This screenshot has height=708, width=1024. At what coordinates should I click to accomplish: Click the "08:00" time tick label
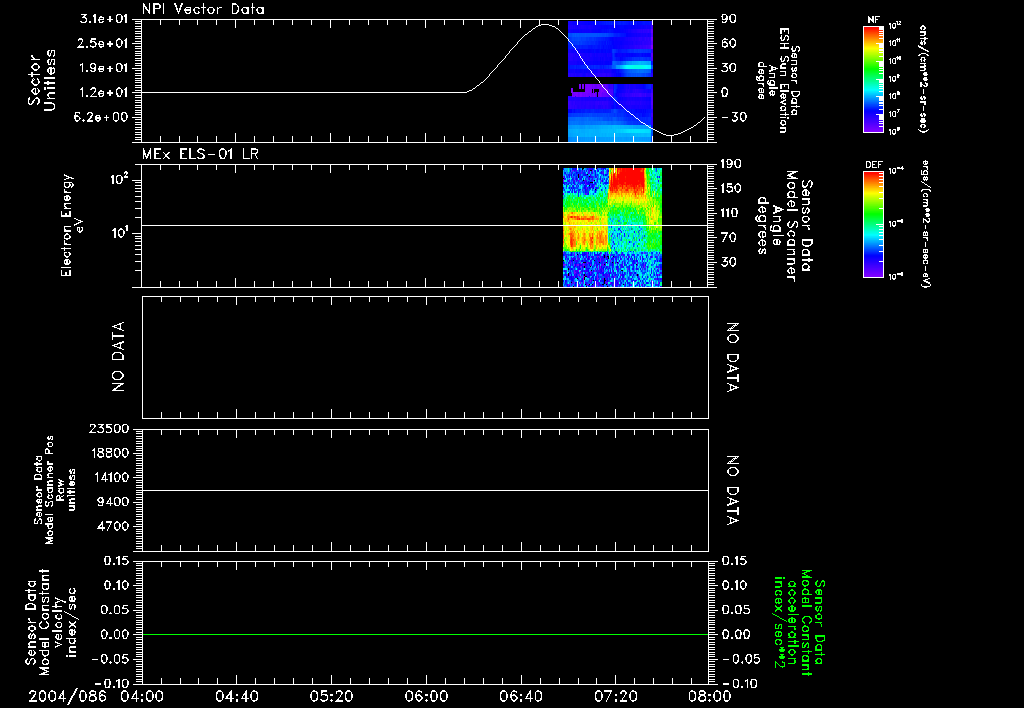710,696
